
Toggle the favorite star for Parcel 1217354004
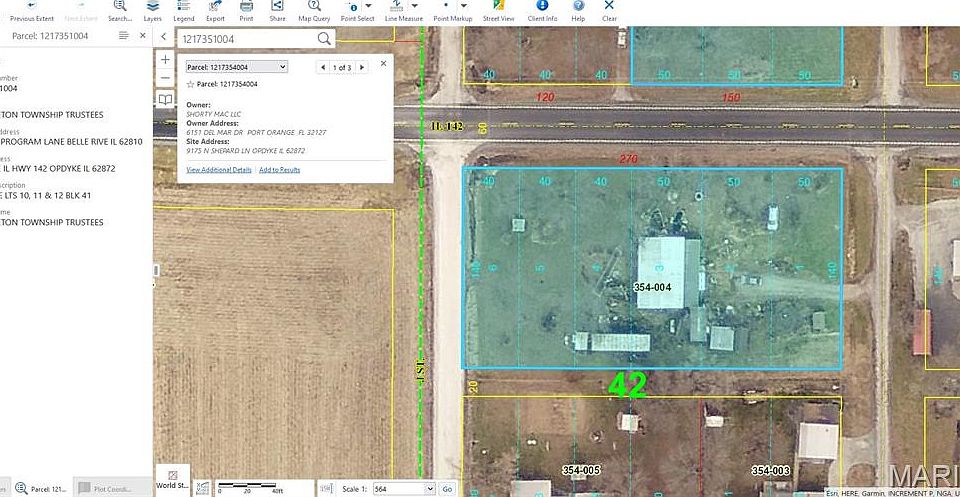click(x=190, y=84)
